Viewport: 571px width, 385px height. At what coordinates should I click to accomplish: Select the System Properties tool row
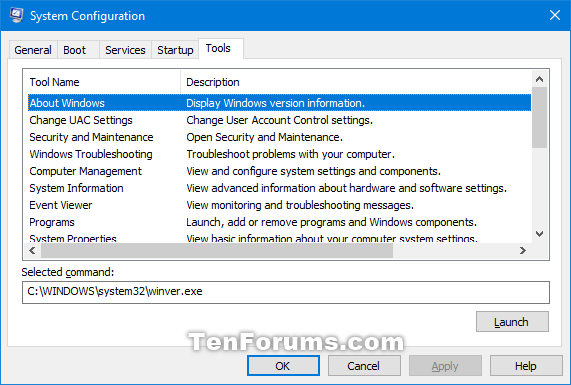(279, 238)
